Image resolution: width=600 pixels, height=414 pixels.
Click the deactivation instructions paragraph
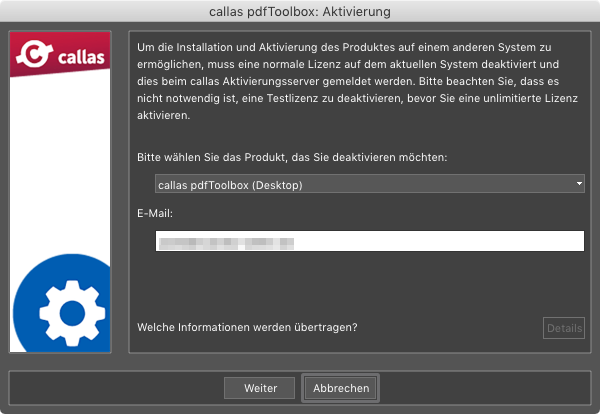[357, 81]
